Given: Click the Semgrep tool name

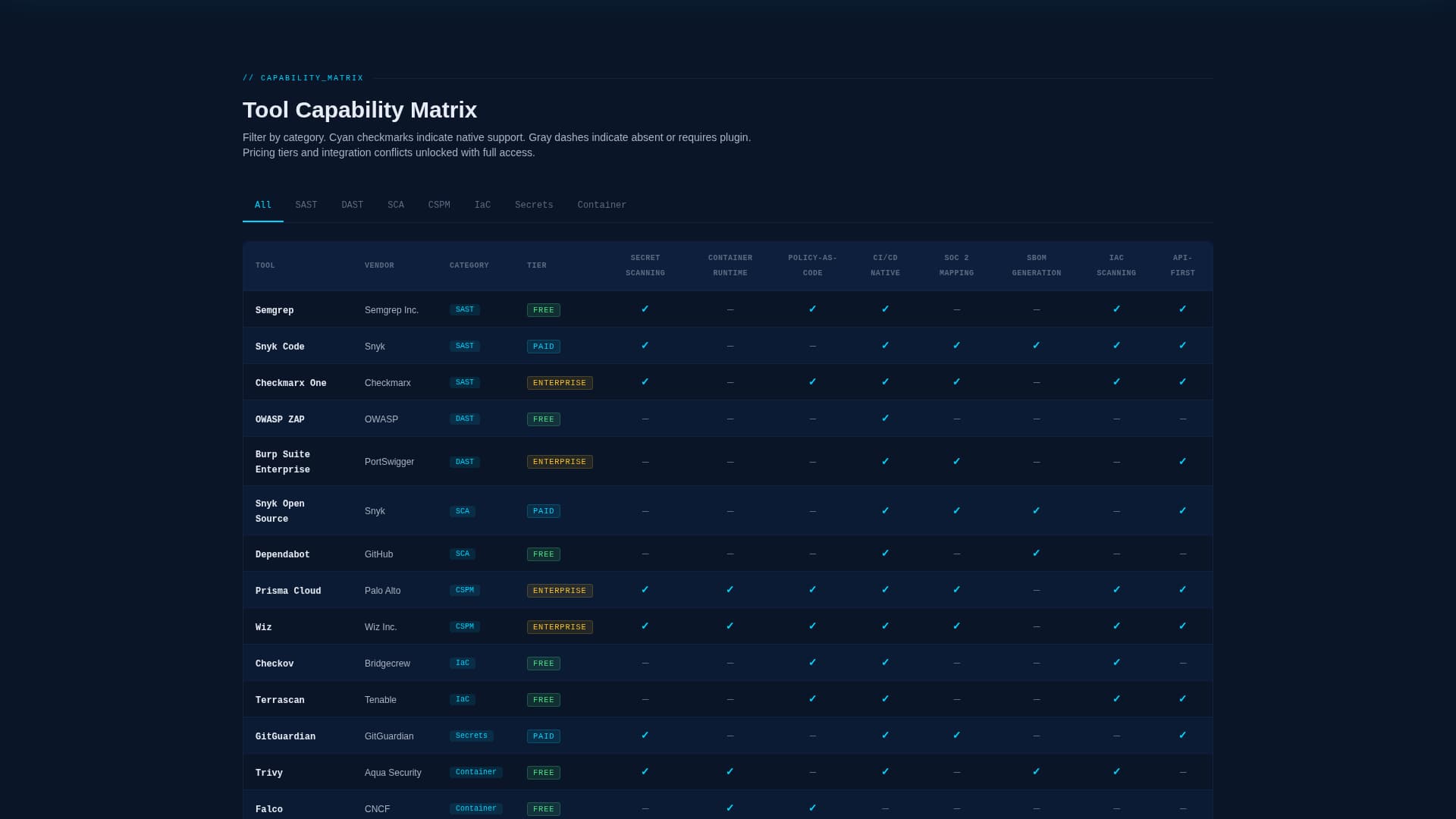Looking at the screenshot, I should (x=275, y=310).
